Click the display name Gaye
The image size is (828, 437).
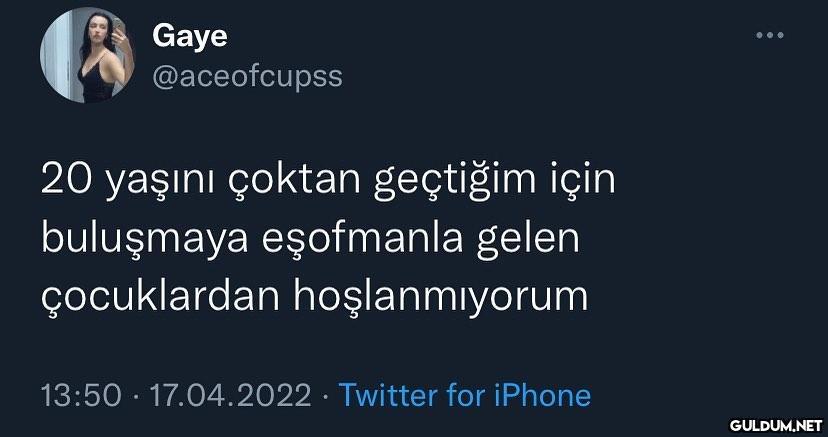(190, 38)
